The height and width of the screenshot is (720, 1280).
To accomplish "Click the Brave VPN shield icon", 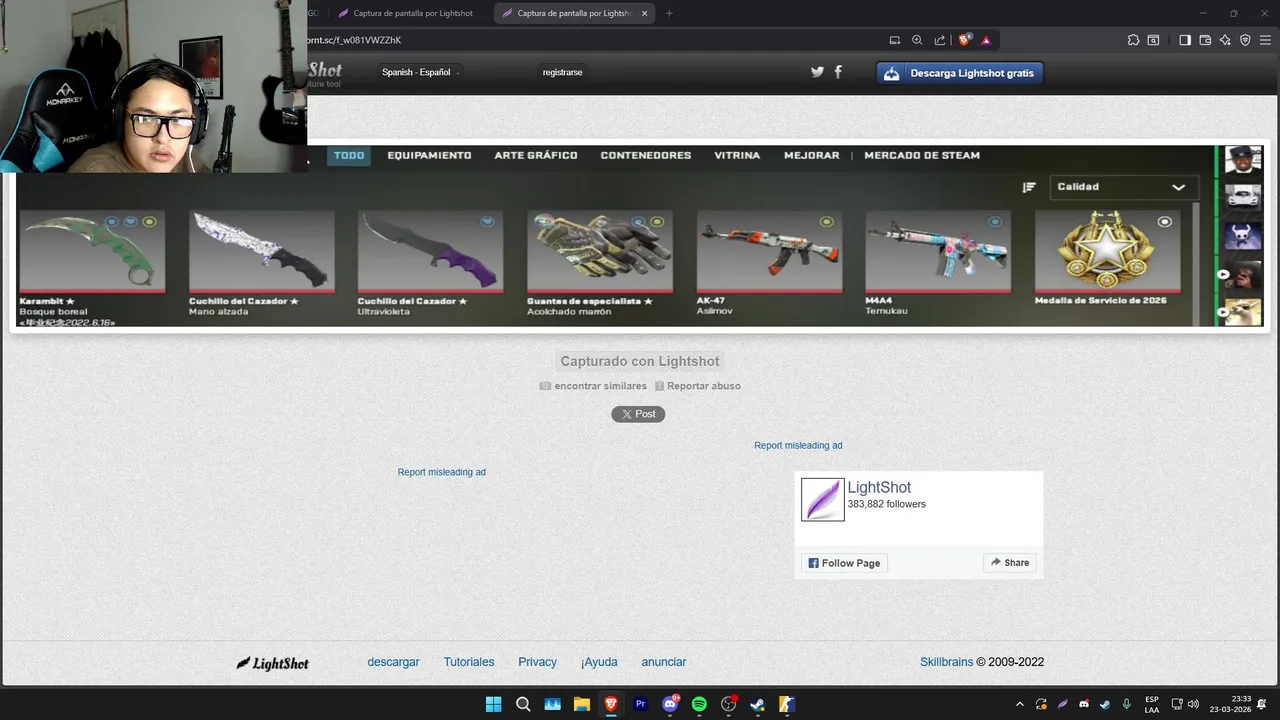I will click(x=1245, y=40).
